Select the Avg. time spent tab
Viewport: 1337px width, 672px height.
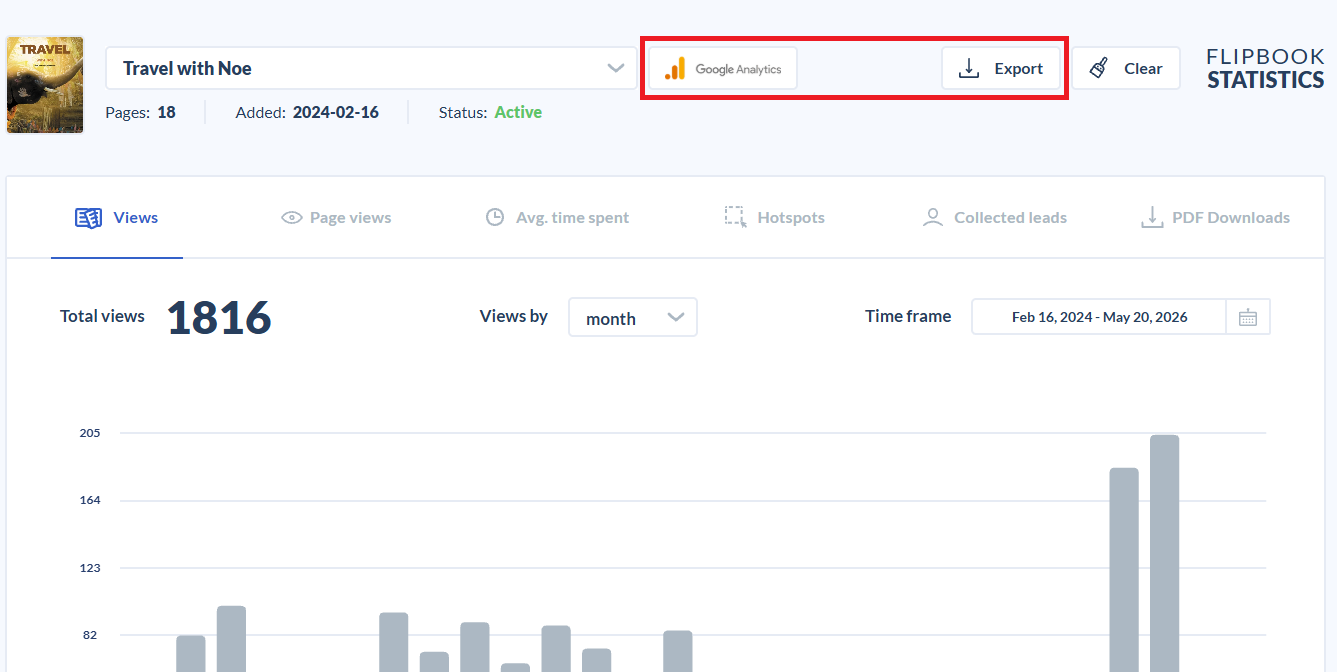click(x=557, y=218)
